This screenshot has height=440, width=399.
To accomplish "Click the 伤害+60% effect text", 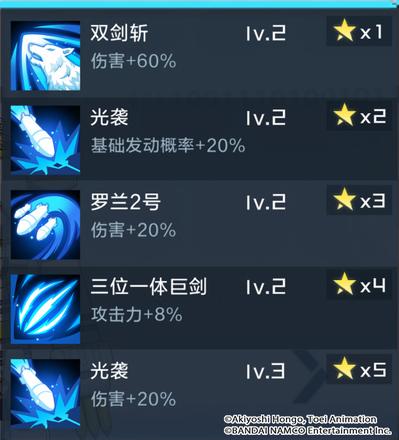I will (x=133, y=61).
